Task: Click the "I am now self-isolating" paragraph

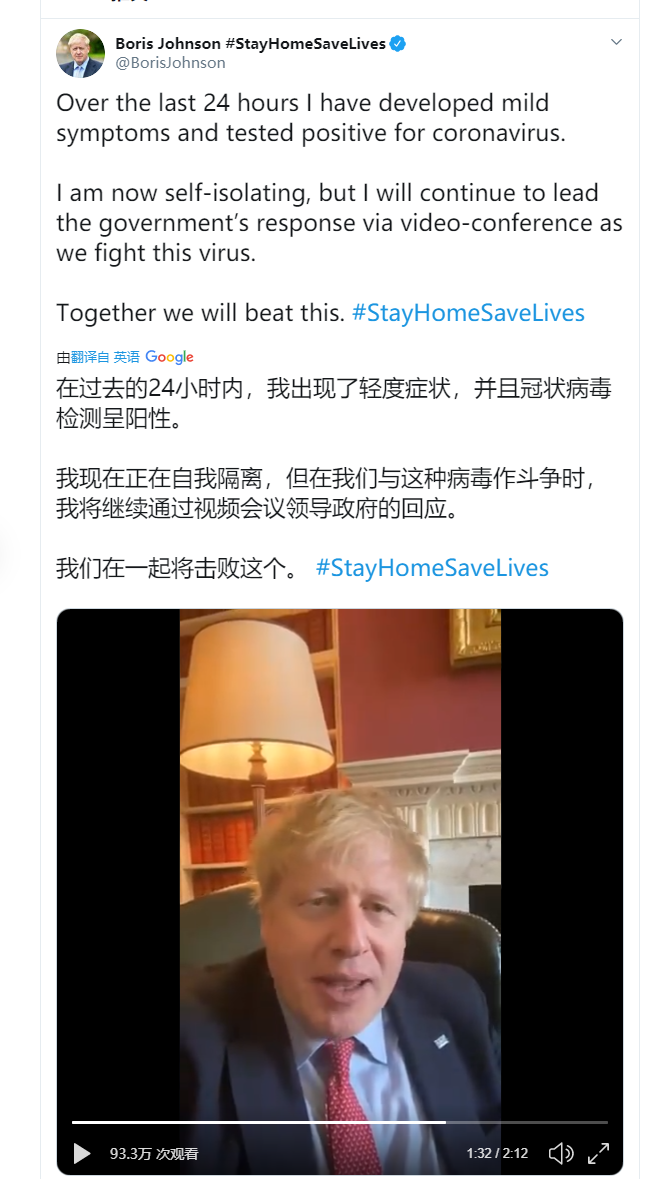Action: click(339, 223)
